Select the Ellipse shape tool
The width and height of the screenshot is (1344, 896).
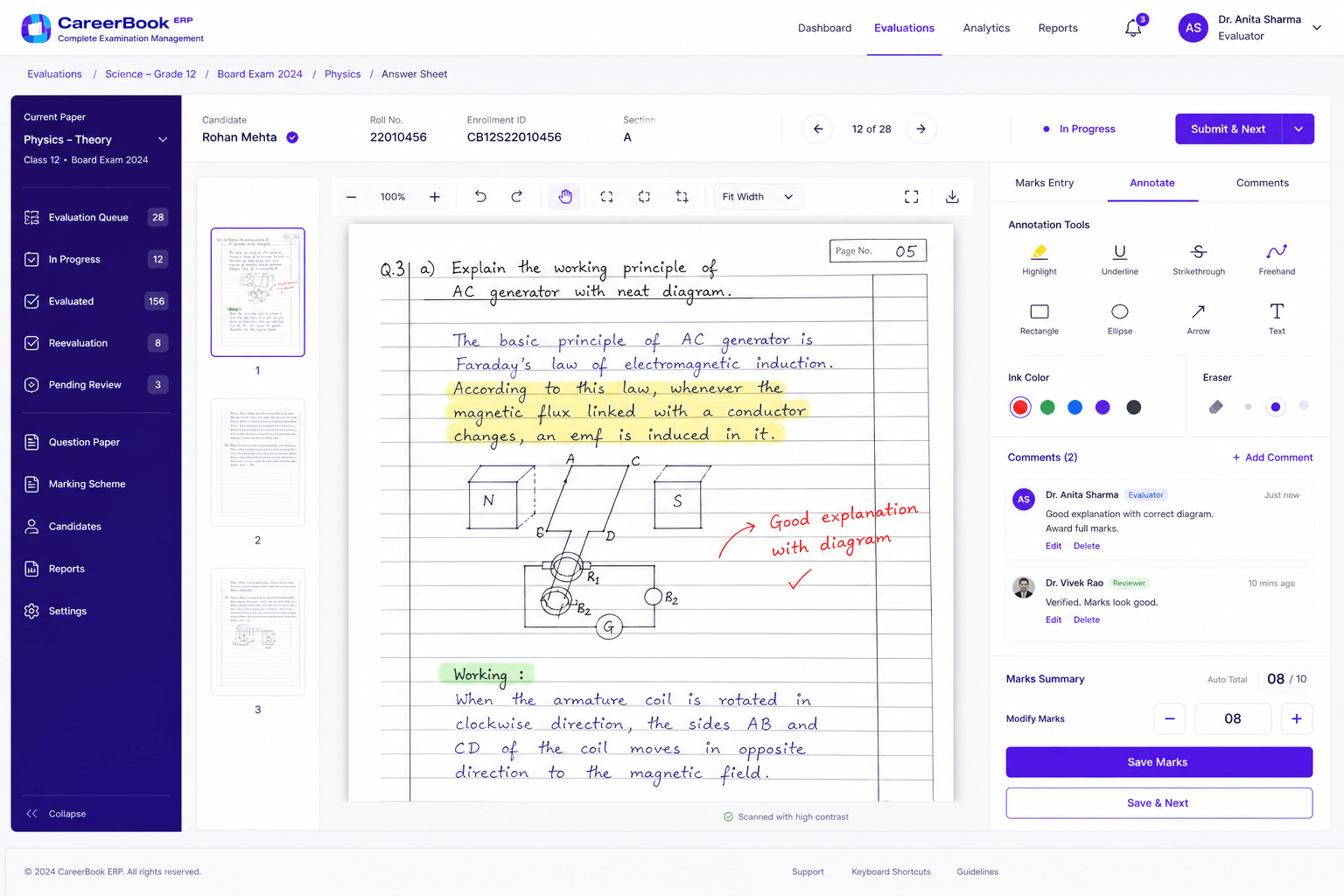(x=1119, y=319)
